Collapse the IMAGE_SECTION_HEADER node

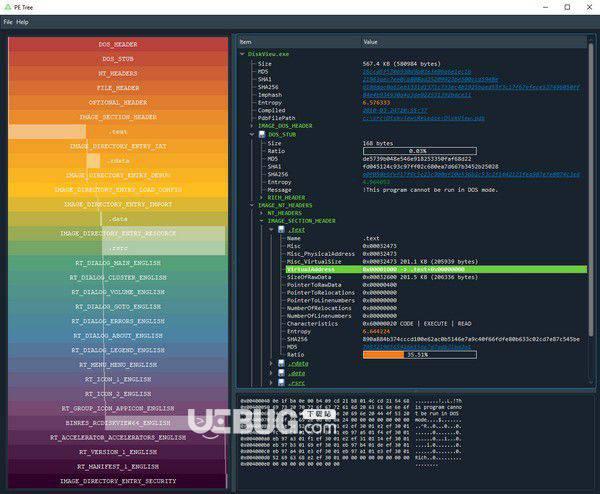coord(261,221)
